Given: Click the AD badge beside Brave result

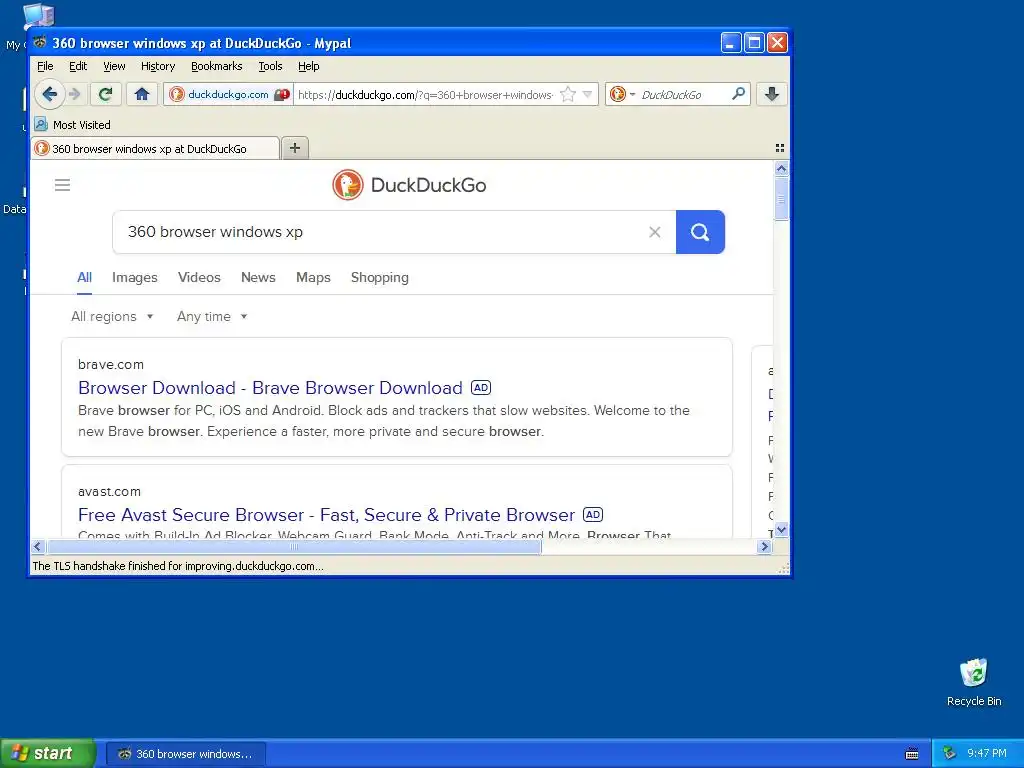Looking at the screenshot, I should pos(481,387).
